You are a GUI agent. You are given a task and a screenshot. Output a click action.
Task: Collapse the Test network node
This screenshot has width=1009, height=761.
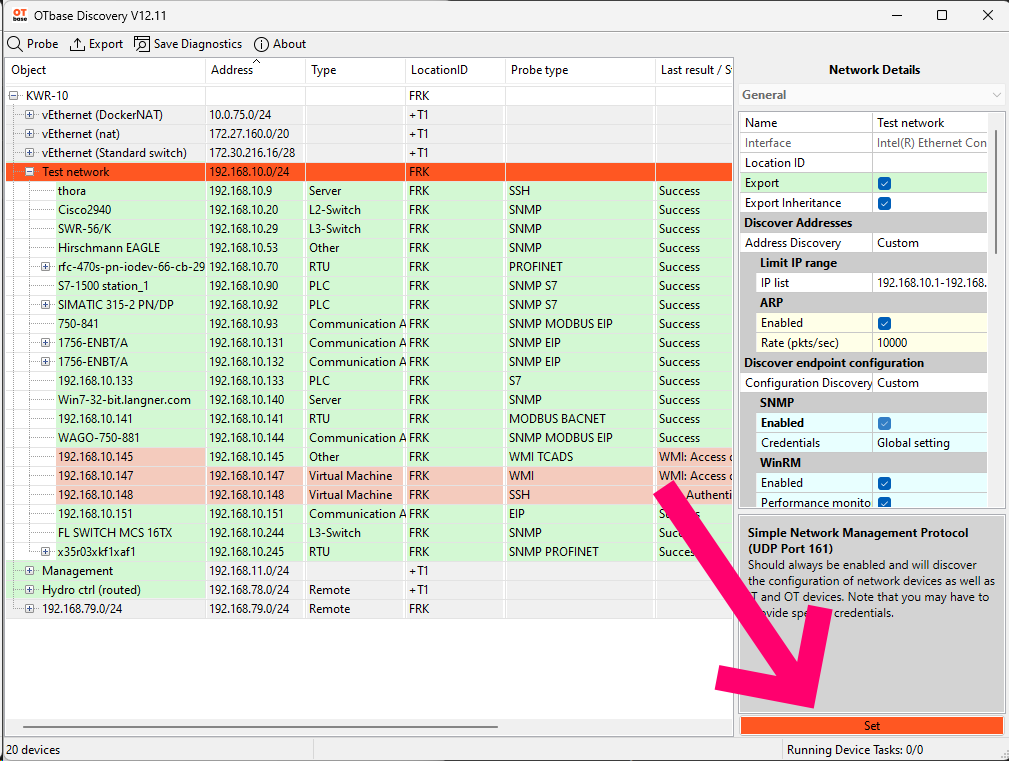pyautogui.click(x=30, y=172)
